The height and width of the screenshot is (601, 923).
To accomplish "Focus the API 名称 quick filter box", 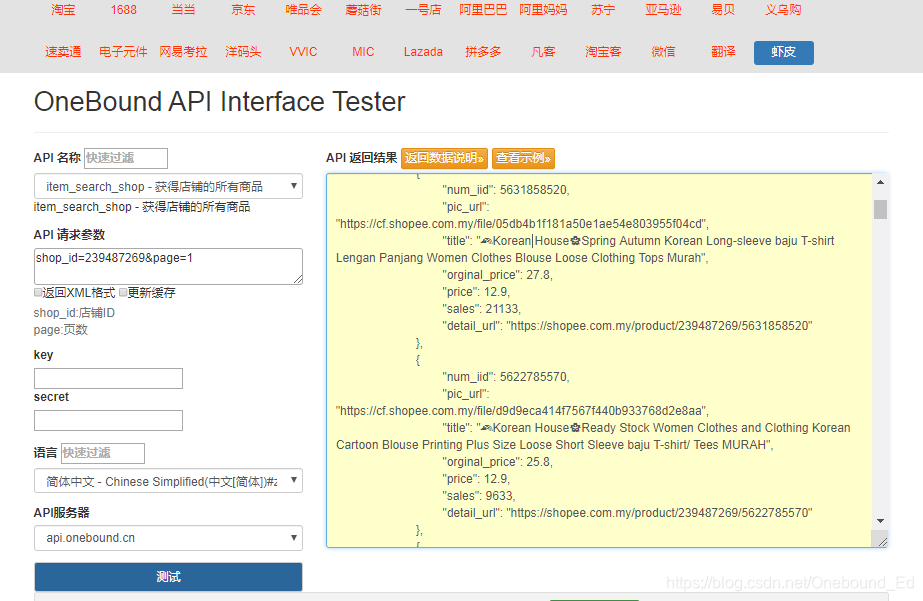I will (126, 158).
